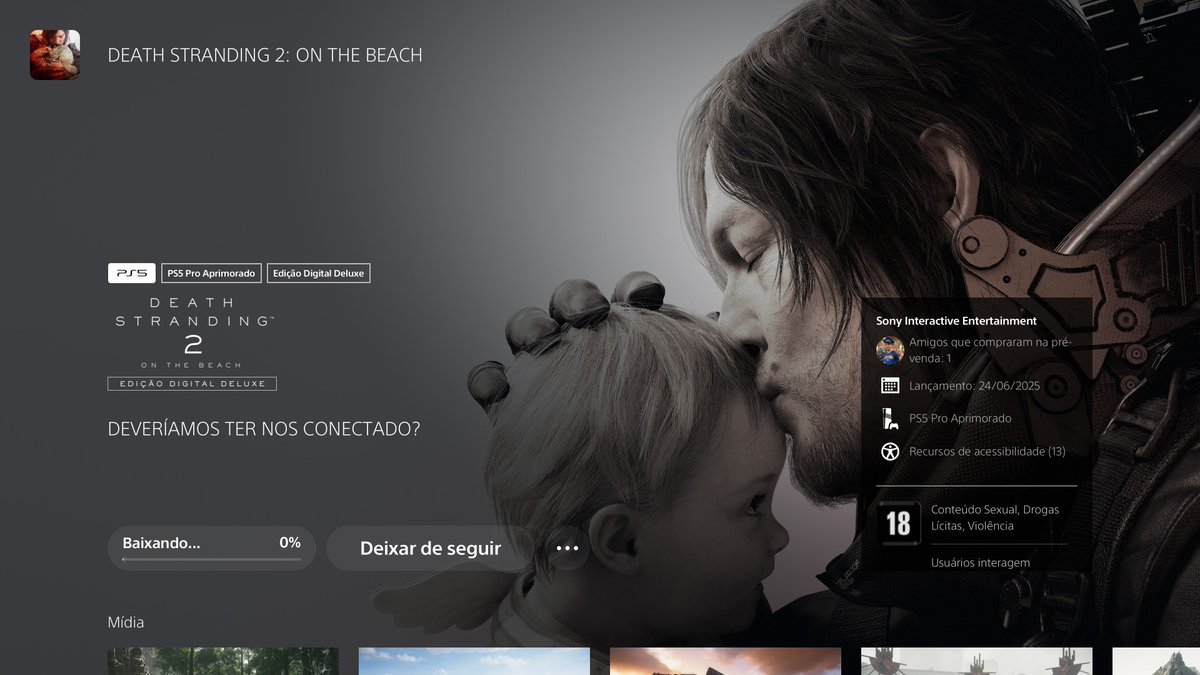Click the PS5 console icon in info panel
The image size is (1200, 675).
click(x=890, y=418)
